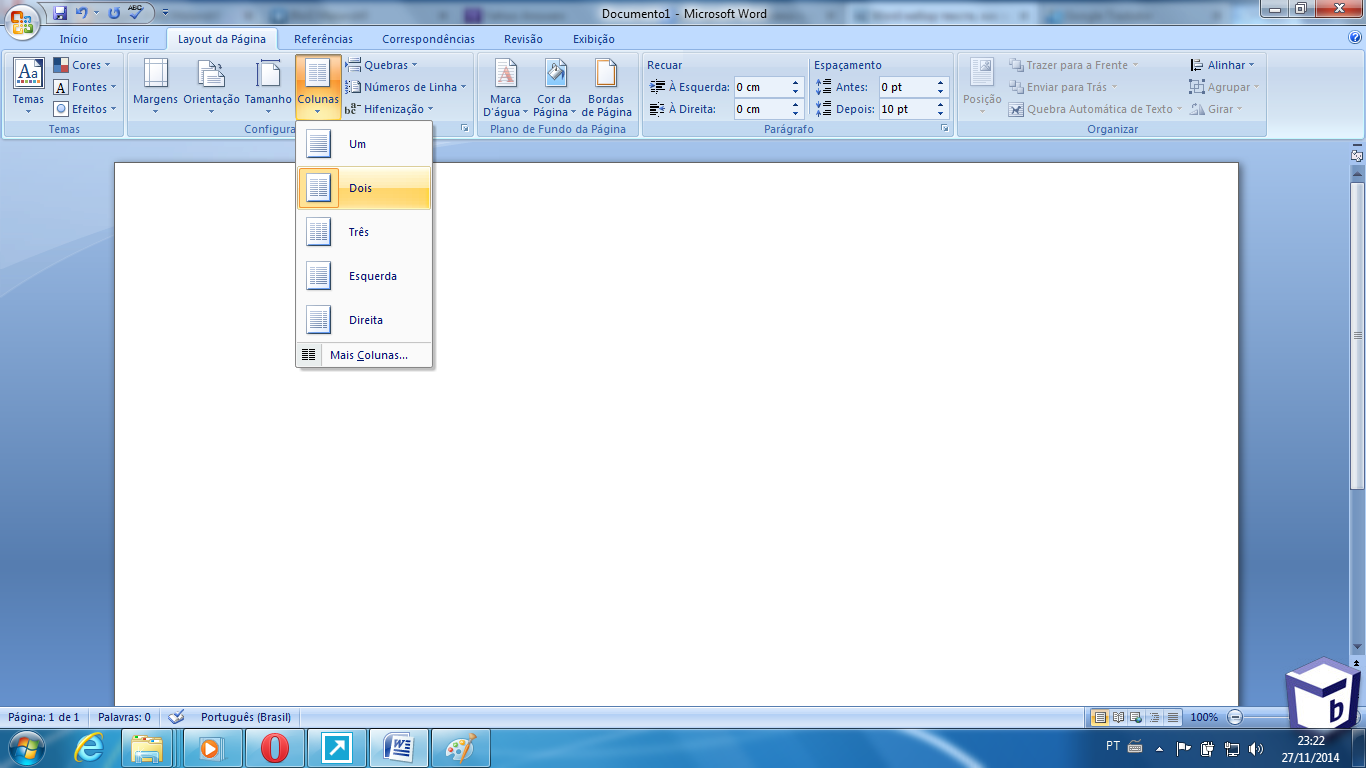Image resolution: width=1366 pixels, height=768 pixels.
Task: Open the Alinhar dropdown
Action: coord(1222,65)
